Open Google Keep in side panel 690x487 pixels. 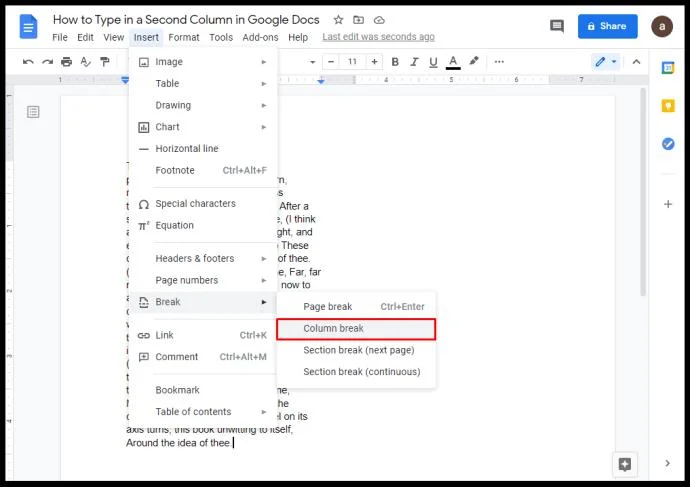[x=668, y=106]
